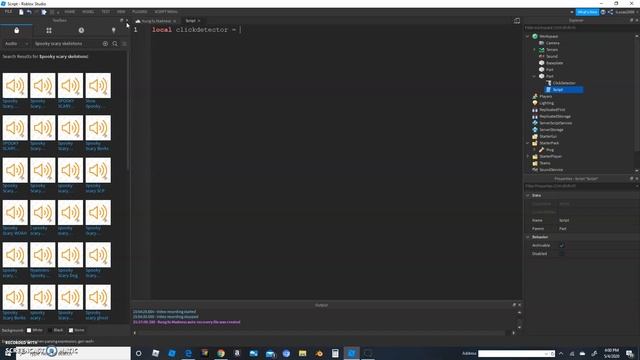Switch to the TEST ribbon tab
Screen dimensions: 640x360
106,12
